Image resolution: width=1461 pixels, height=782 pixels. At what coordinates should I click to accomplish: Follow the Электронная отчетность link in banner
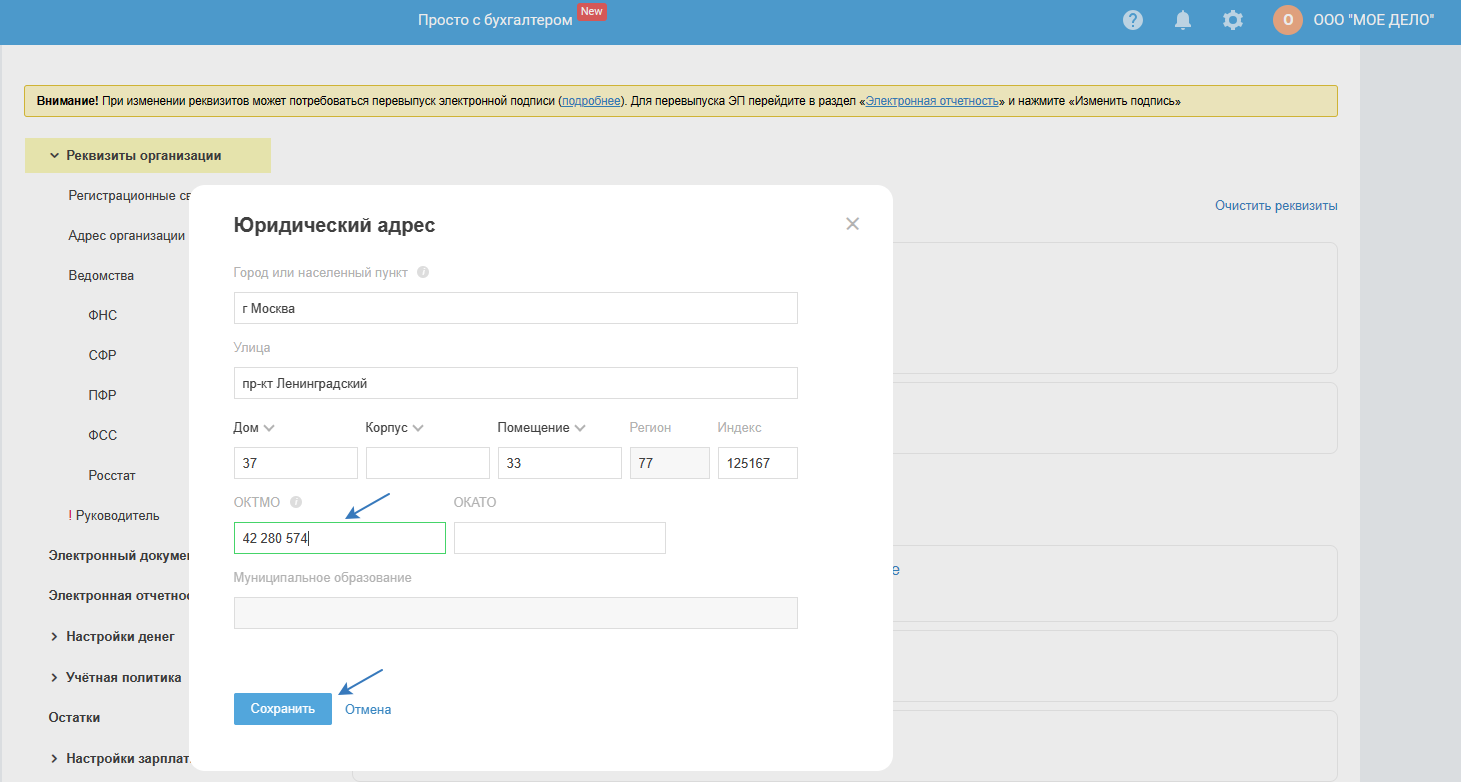point(932,101)
